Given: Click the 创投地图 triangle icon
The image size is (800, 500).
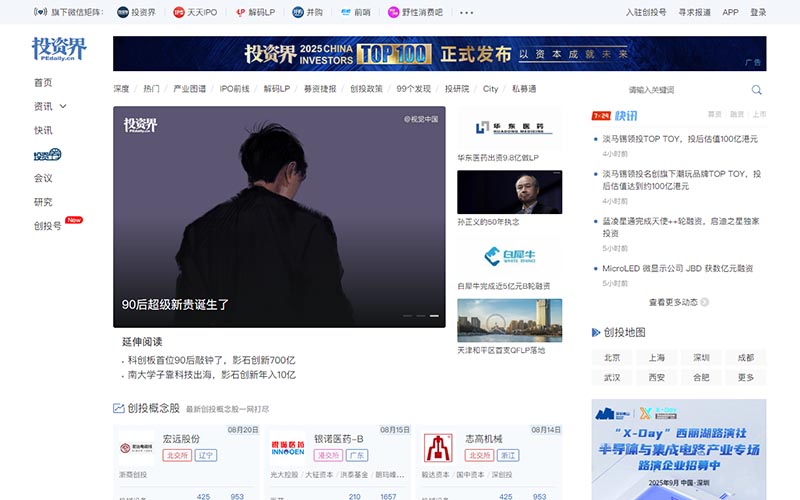Looking at the screenshot, I should tap(596, 333).
